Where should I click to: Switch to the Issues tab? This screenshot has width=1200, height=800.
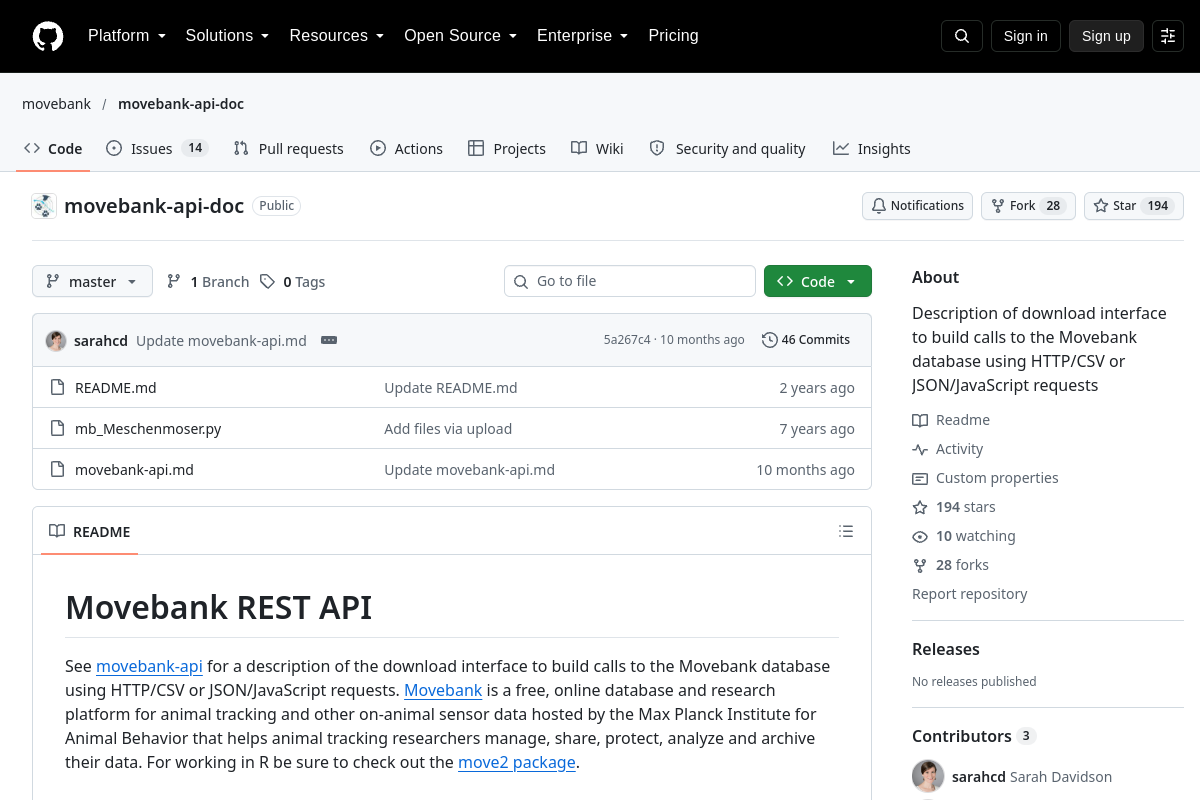click(x=156, y=148)
